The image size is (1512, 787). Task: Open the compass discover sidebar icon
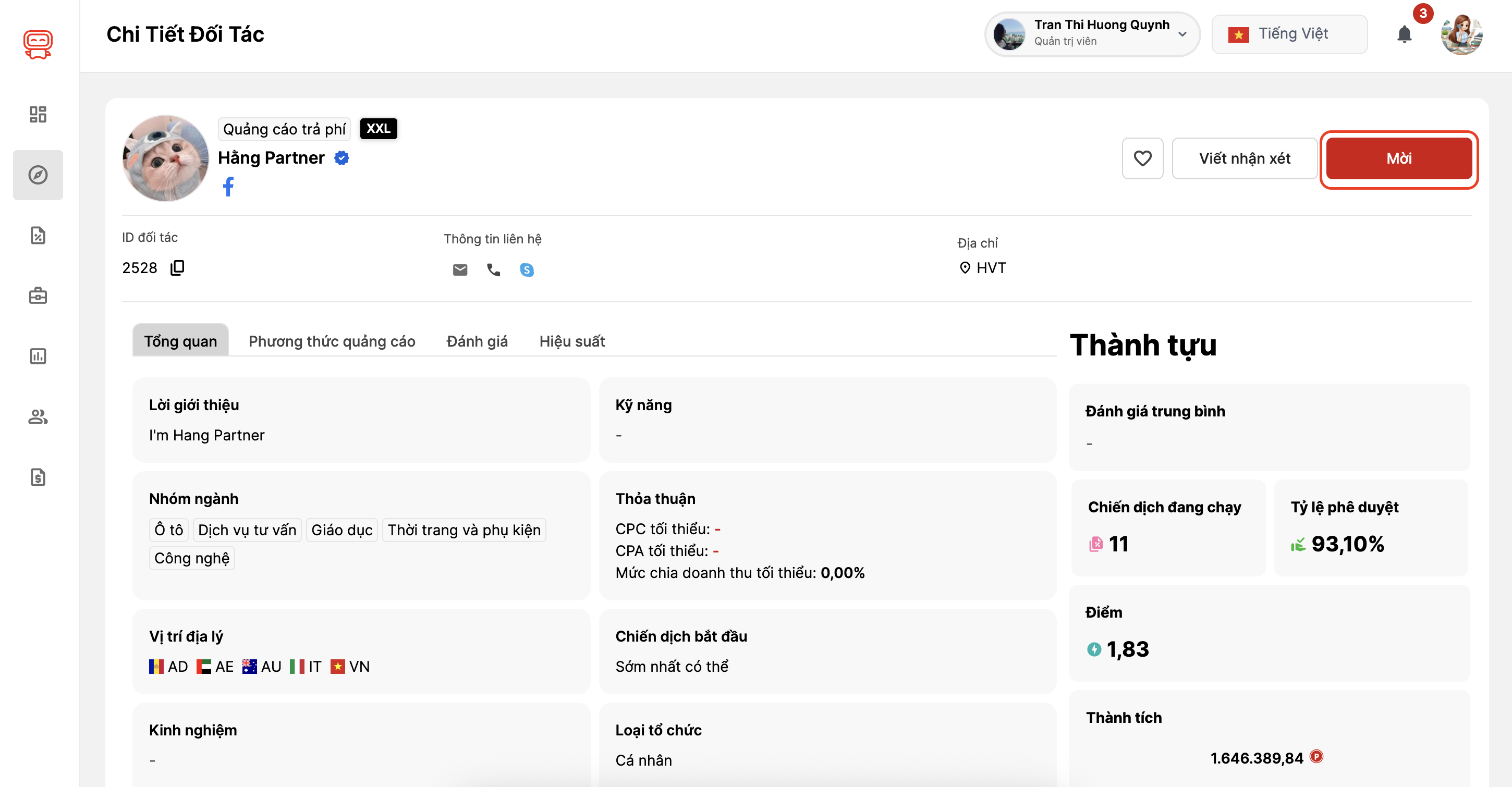(38, 175)
